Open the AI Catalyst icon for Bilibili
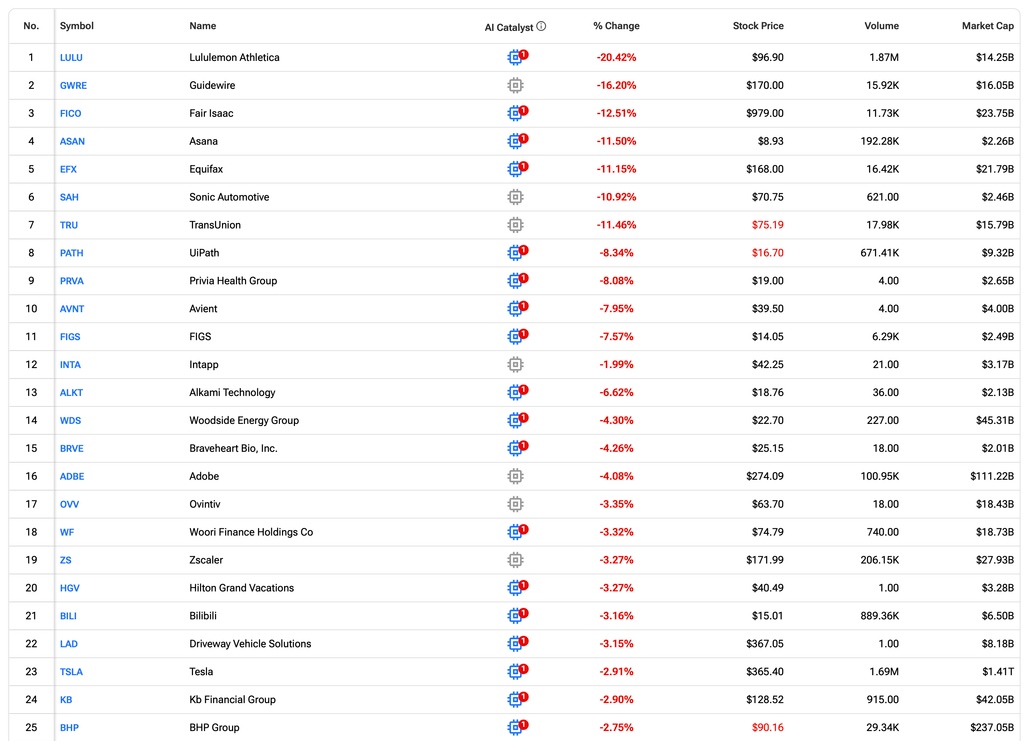1024x741 pixels. click(517, 616)
